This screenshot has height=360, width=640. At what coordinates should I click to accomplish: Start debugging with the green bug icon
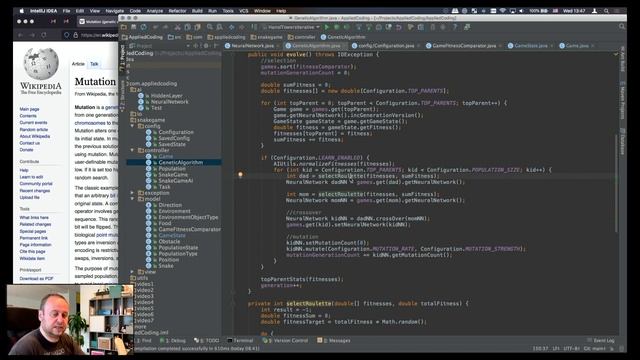click(336, 27)
